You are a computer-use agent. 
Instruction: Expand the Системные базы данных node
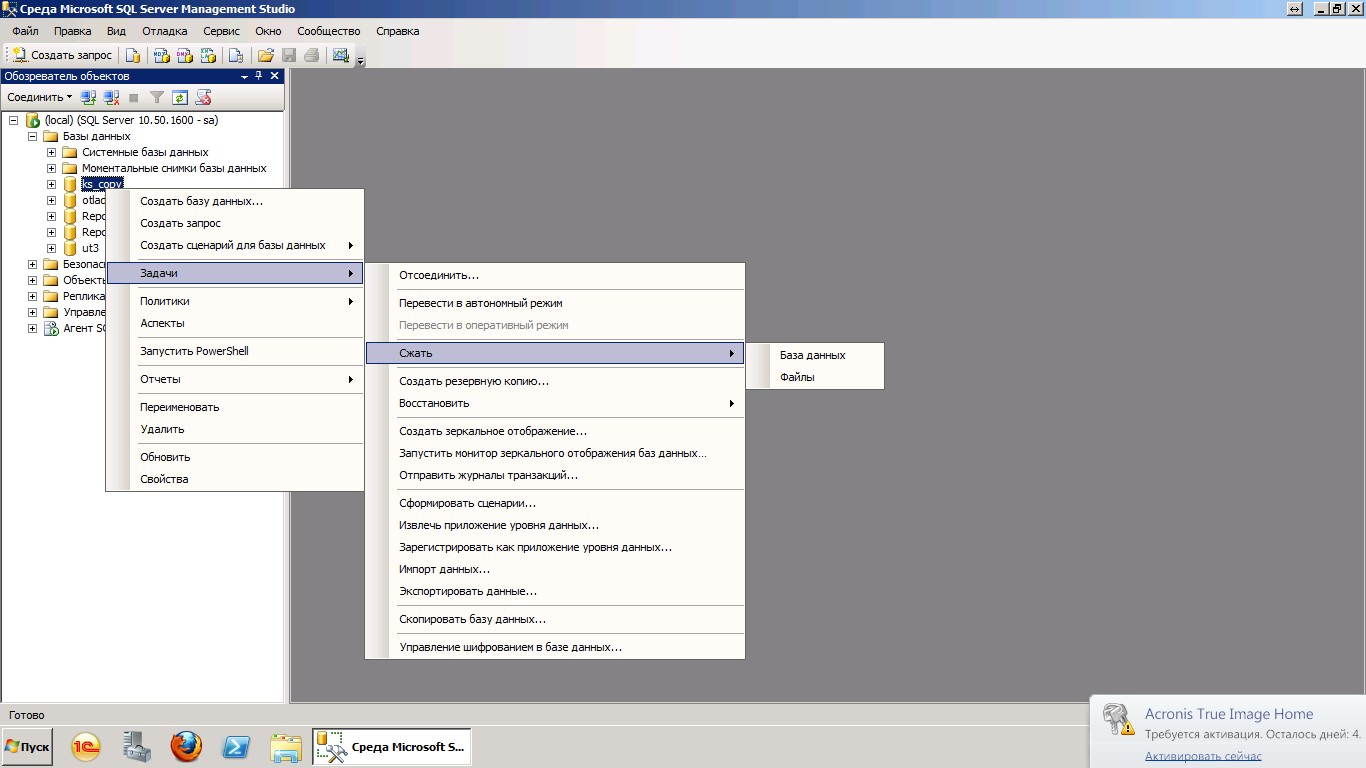tap(51, 152)
